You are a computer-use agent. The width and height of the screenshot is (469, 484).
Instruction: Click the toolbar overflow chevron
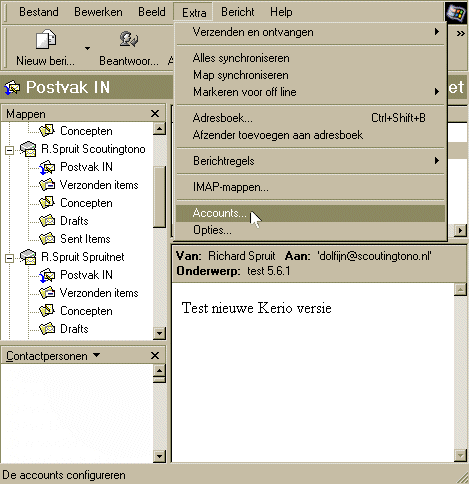coord(460,33)
